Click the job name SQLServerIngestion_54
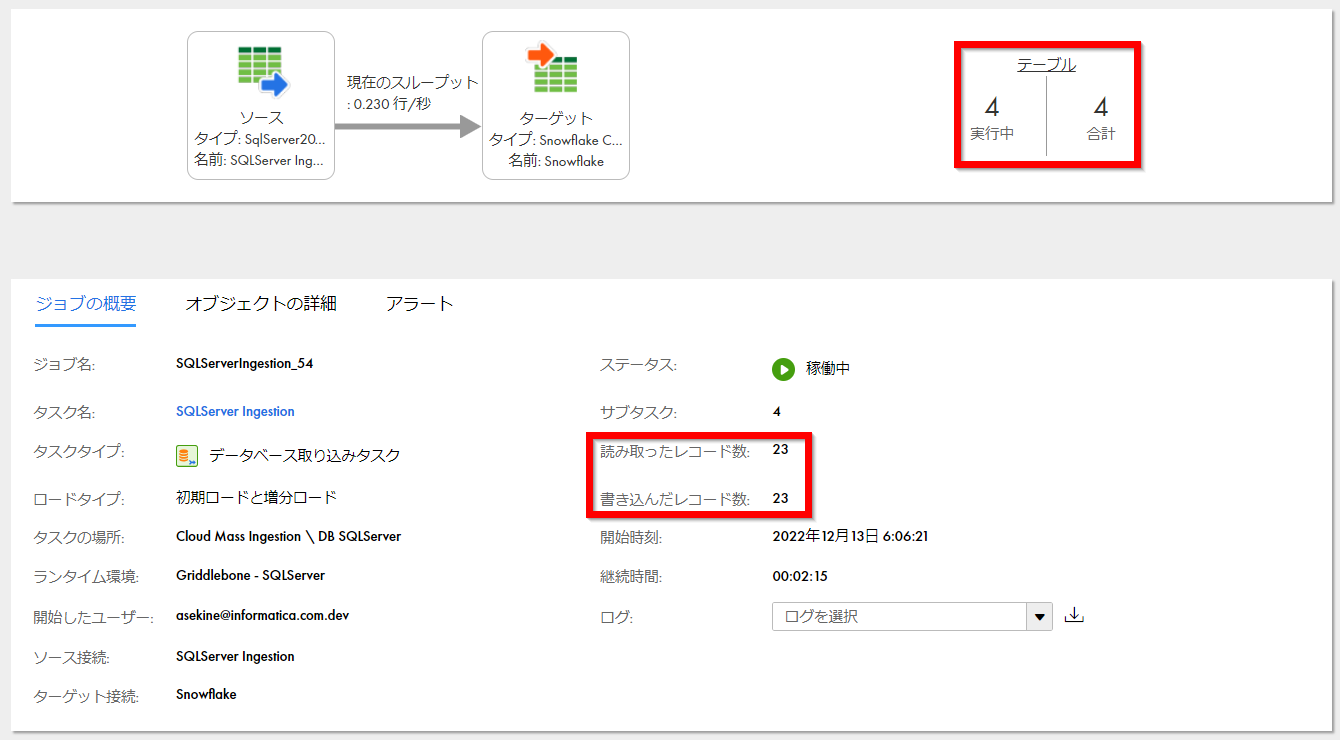 [x=245, y=364]
